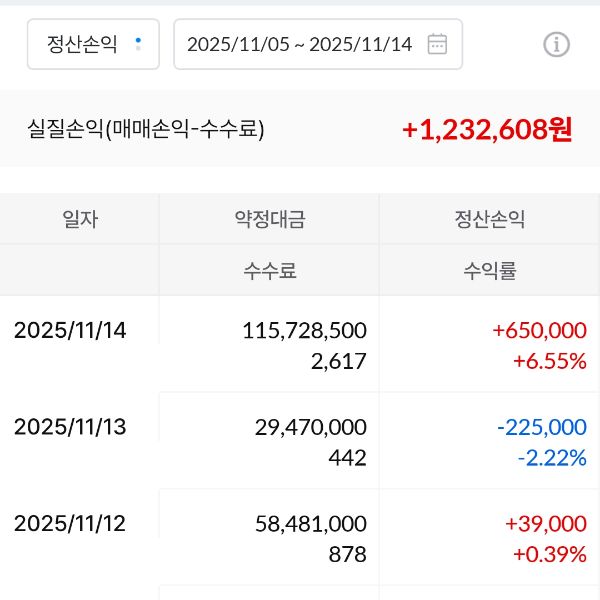The height and width of the screenshot is (600, 600).
Task: Click the -225,000 loss amount
Action: click(541, 427)
